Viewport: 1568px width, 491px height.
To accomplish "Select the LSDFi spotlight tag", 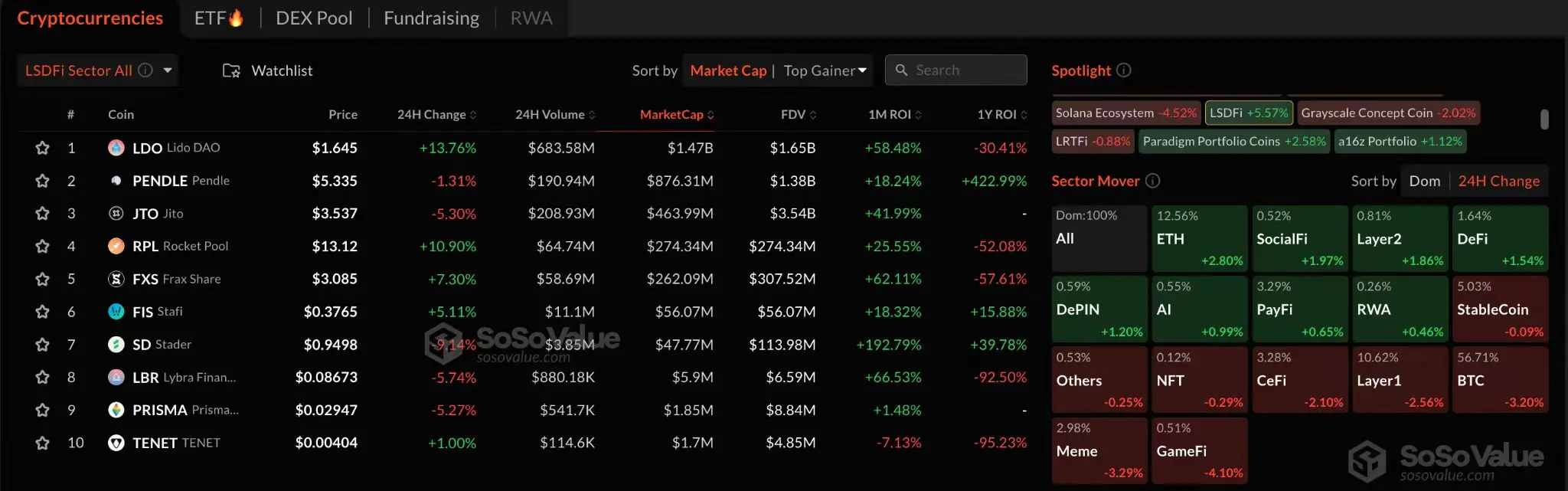I will pos(1249,112).
